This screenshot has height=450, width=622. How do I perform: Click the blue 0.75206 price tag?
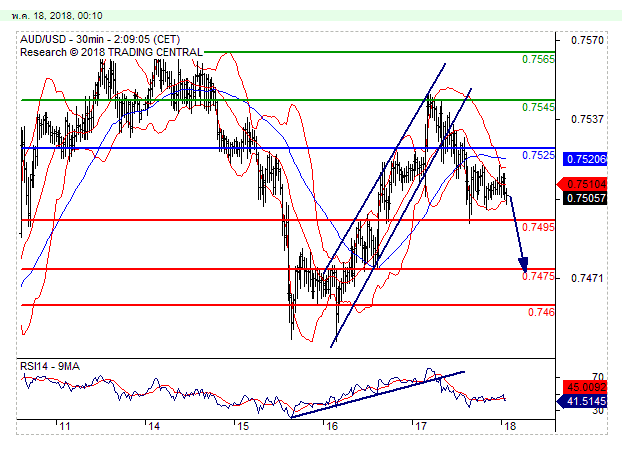point(585,159)
